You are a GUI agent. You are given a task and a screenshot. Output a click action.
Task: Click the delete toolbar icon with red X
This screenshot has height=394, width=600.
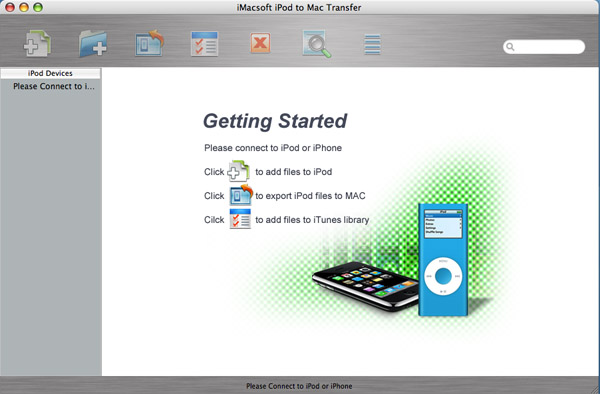pyautogui.click(x=260, y=42)
